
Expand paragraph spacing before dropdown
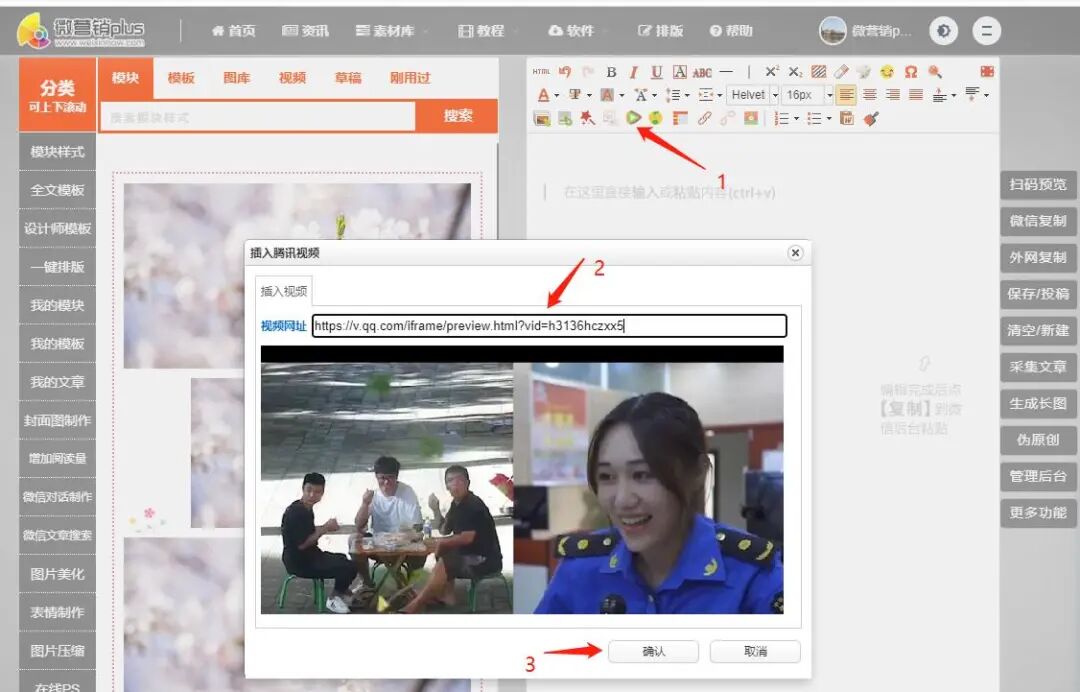(x=954, y=95)
